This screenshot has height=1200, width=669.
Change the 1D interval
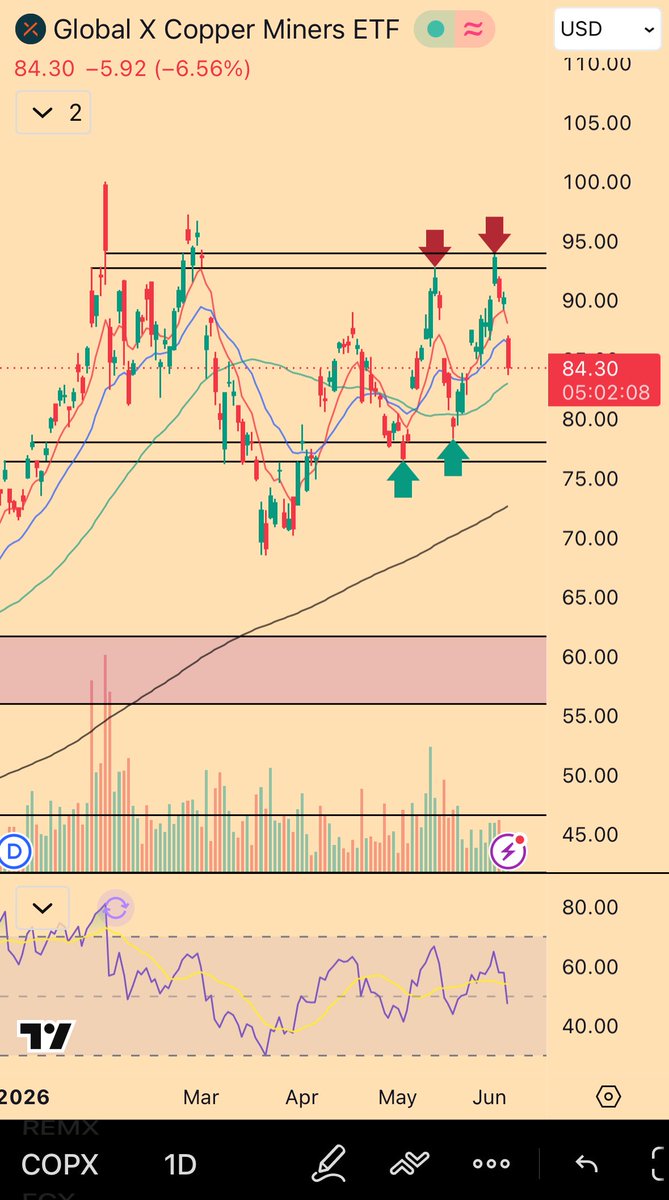(x=180, y=1165)
